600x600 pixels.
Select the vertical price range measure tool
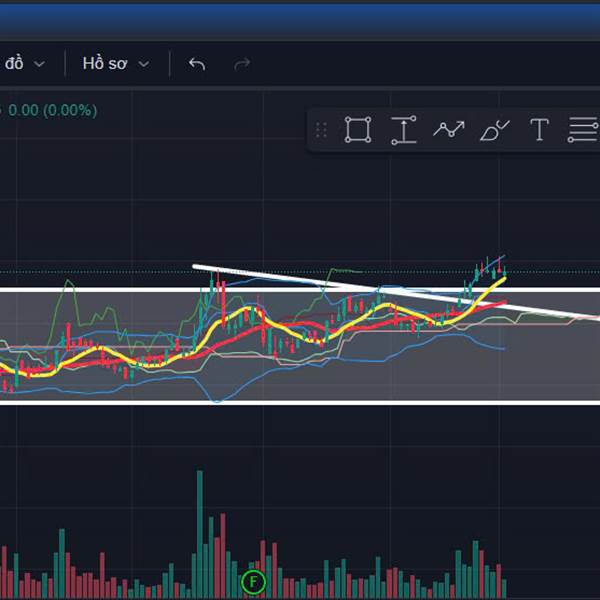(404, 130)
